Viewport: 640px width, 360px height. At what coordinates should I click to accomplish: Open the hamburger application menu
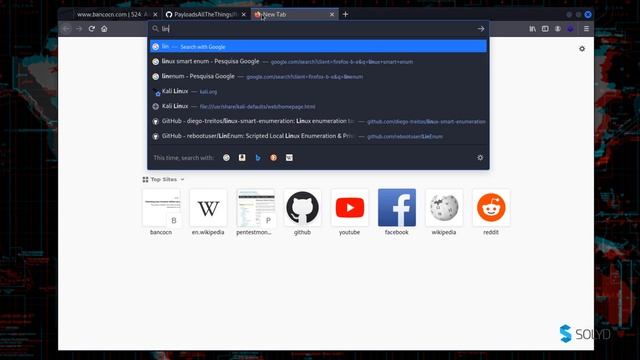tap(586, 29)
